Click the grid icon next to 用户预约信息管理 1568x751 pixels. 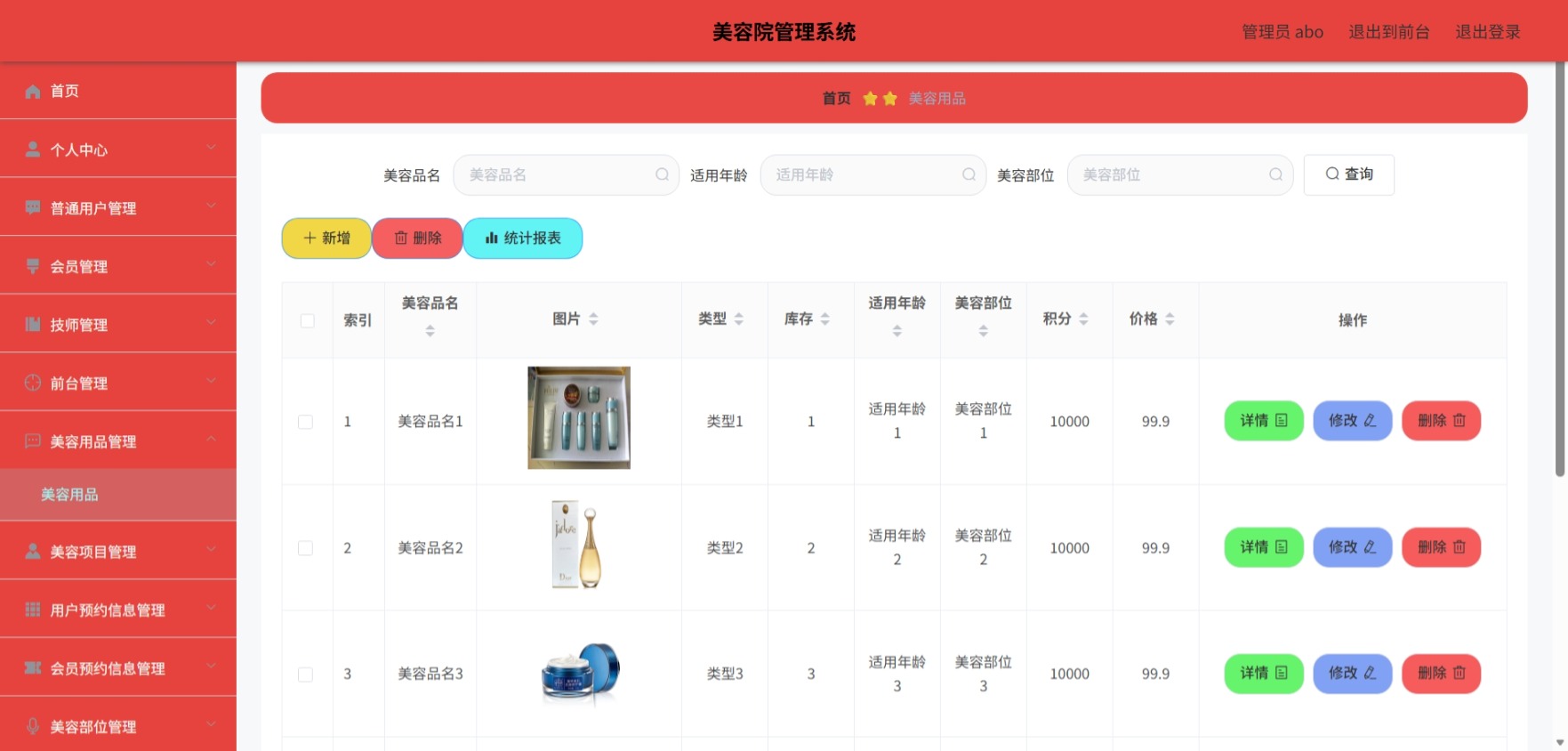pyautogui.click(x=33, y=610)
